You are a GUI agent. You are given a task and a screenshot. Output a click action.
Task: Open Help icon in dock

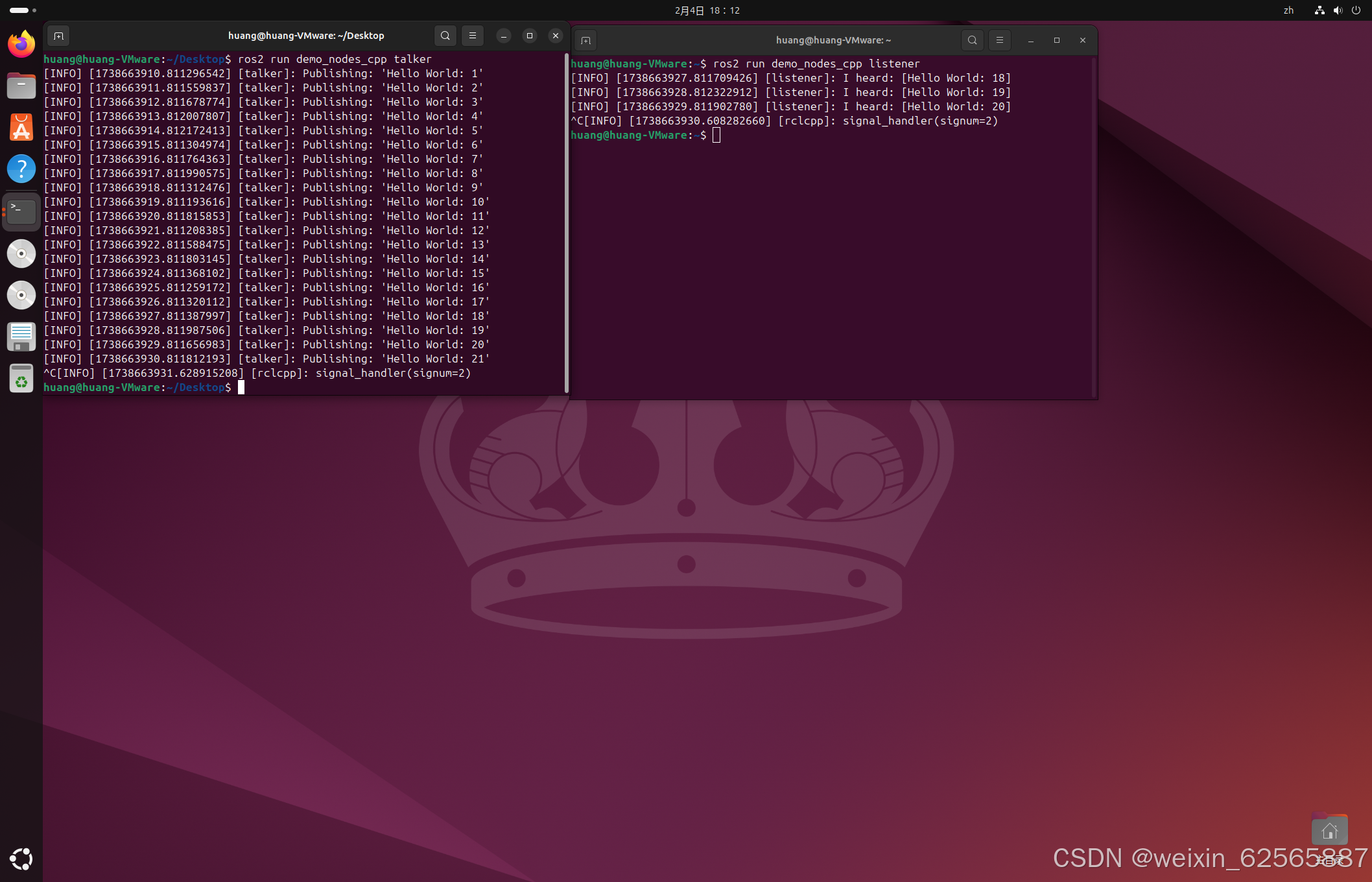coord(21,169)
